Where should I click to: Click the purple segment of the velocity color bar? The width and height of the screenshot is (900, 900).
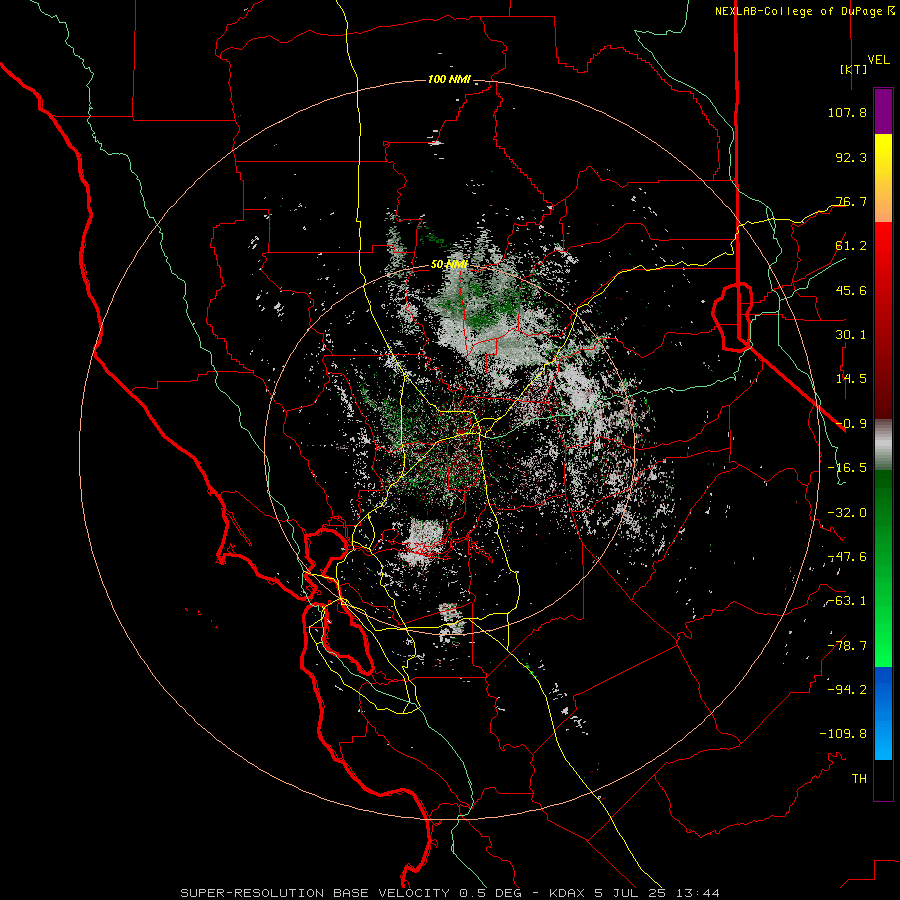point(883,112)
